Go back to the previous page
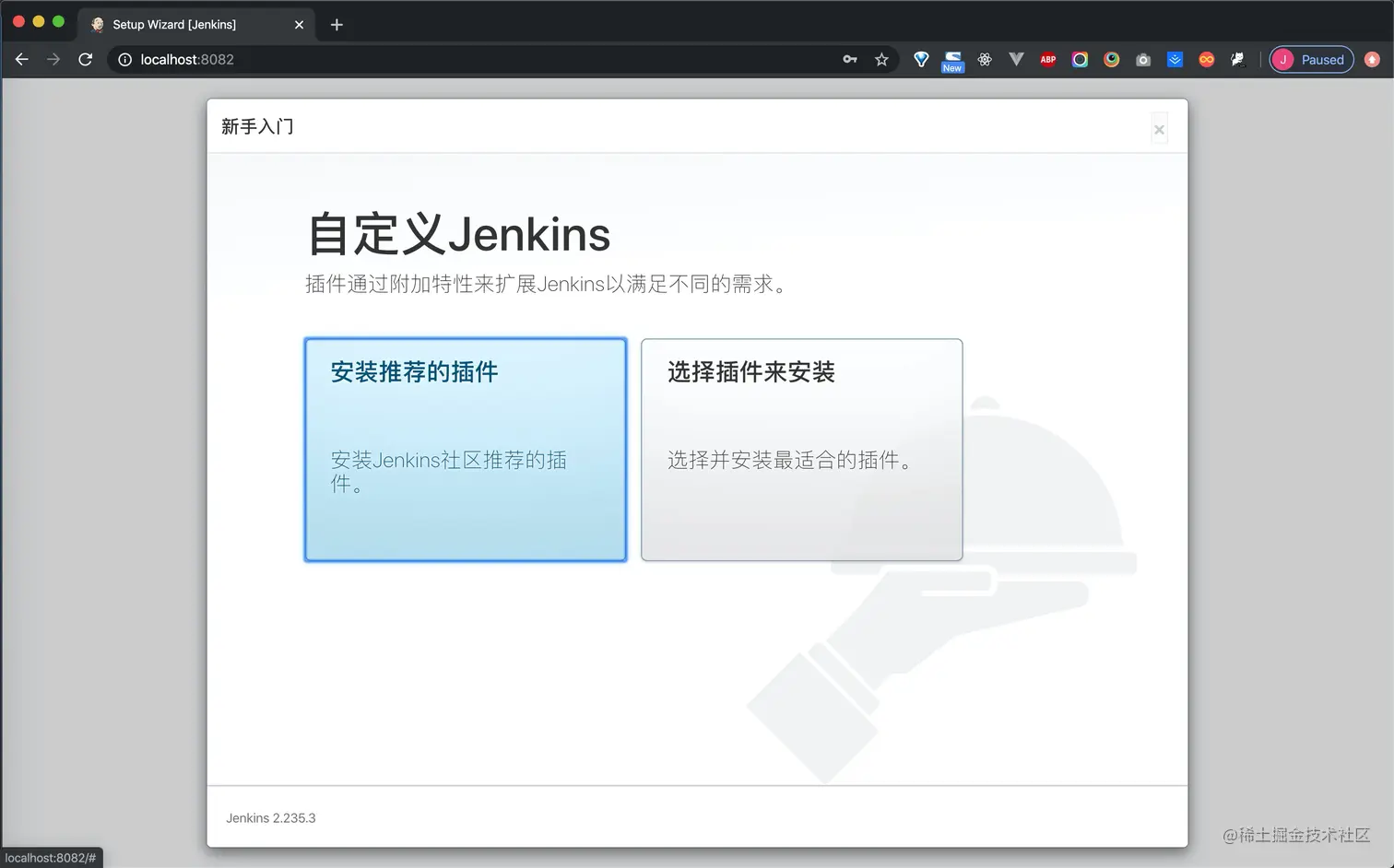 point(22,60)
